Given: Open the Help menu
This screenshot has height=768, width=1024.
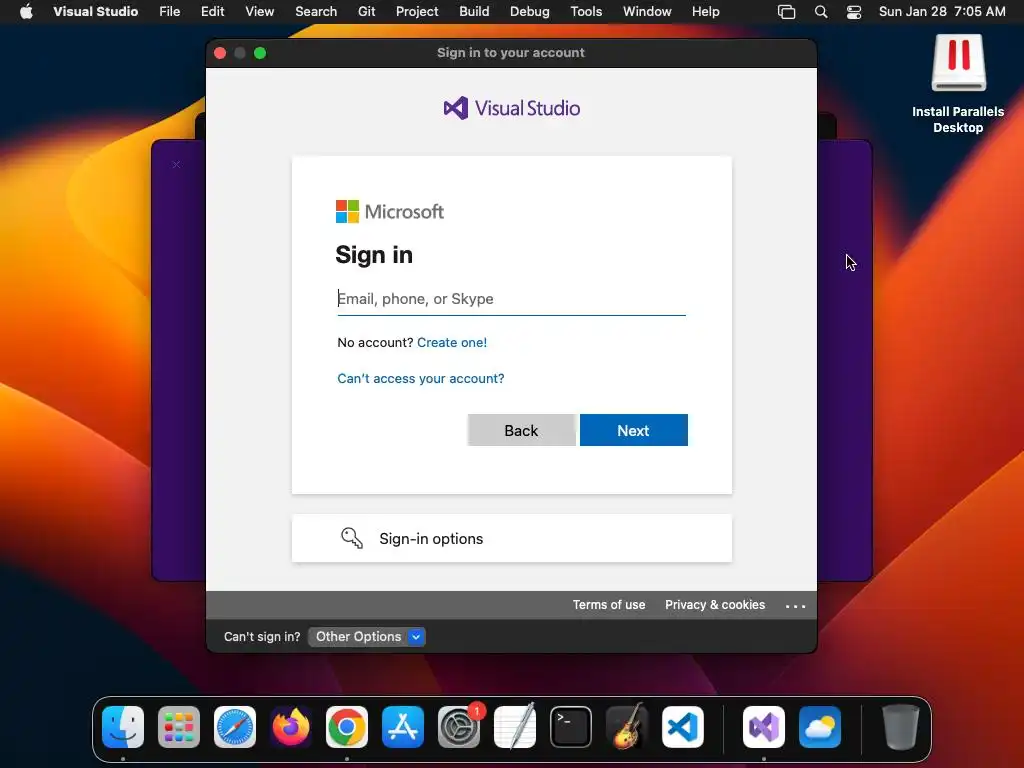Looking at the screenshot, I should [705, 11].
